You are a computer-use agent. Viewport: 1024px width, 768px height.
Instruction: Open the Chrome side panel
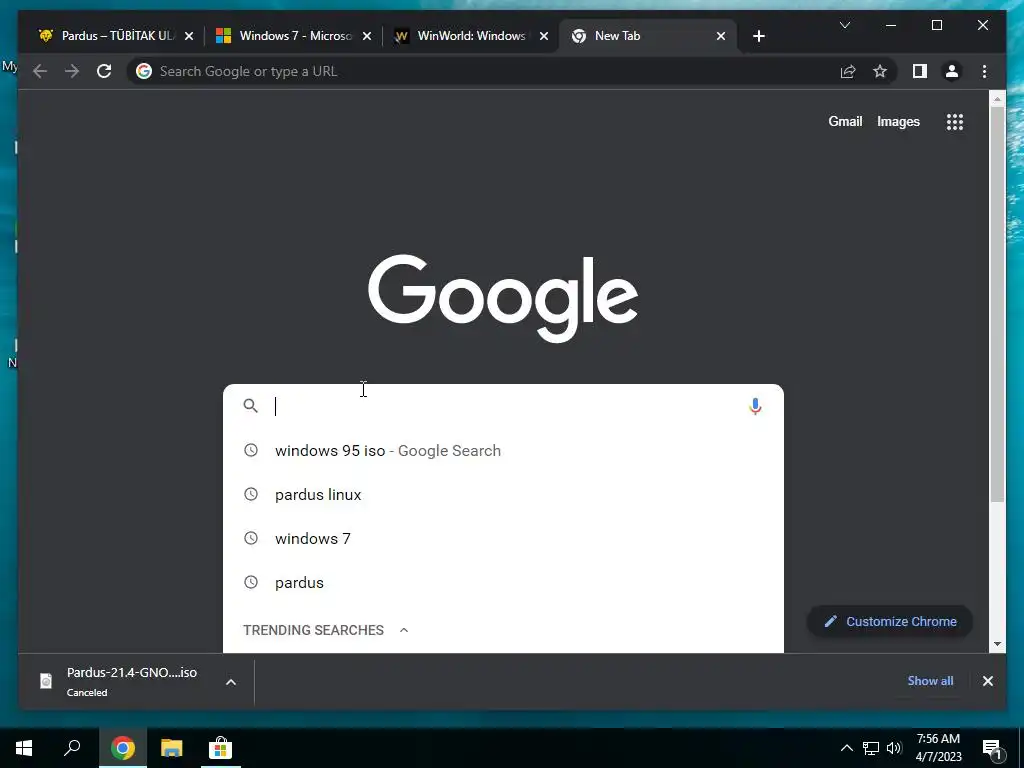(x=920, y=71)
